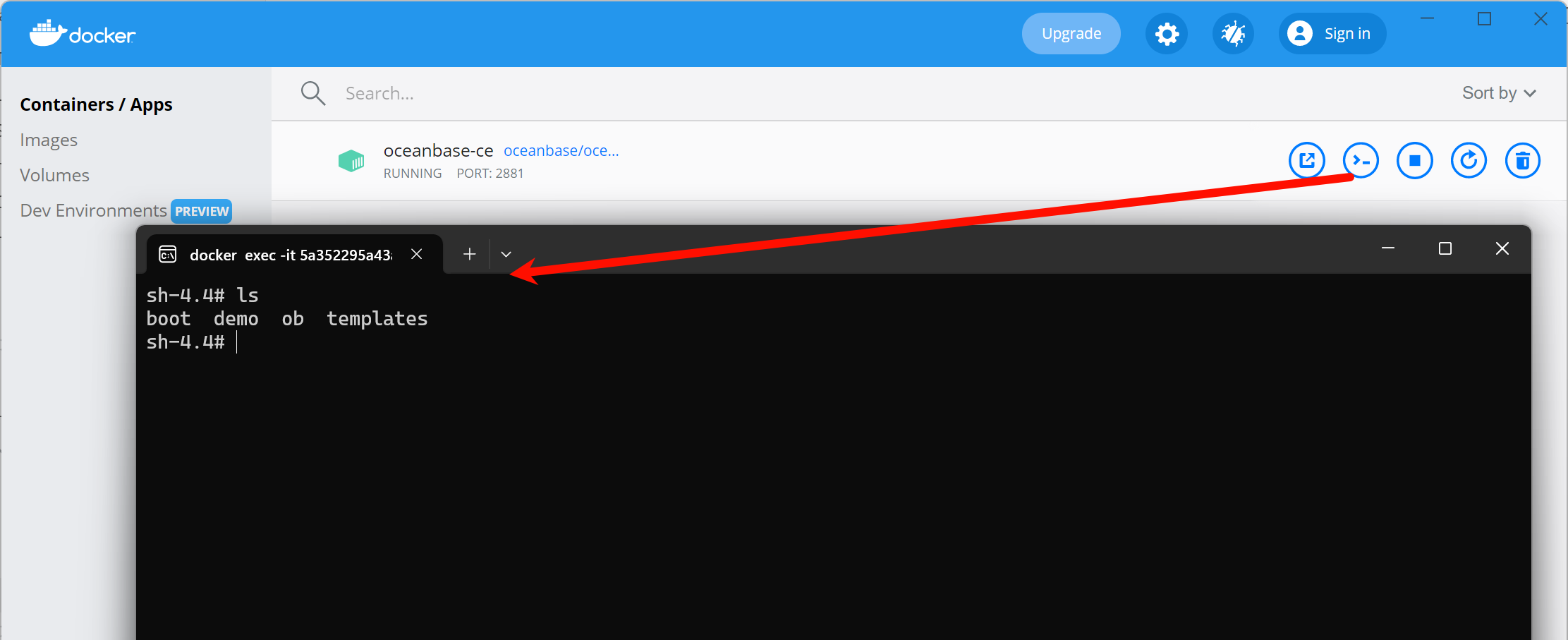
Task: Stop the oceanbase-ce container
Action: point(1415,161)
